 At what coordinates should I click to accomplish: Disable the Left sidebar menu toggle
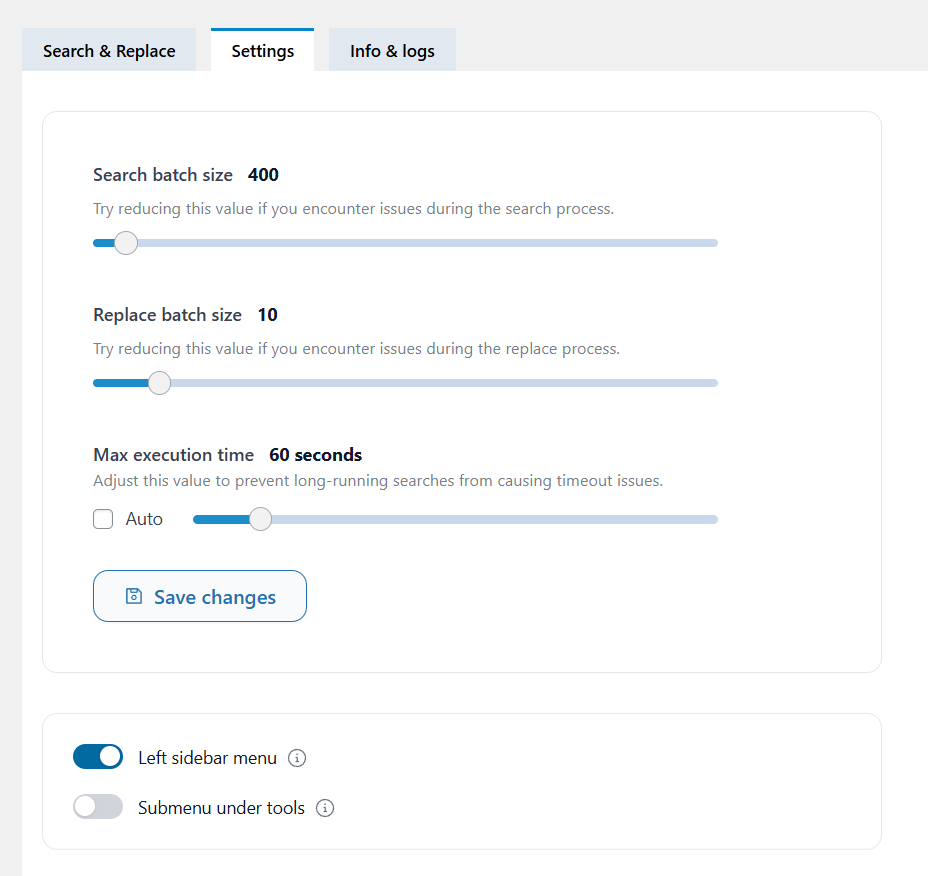(x=97, y=756)
